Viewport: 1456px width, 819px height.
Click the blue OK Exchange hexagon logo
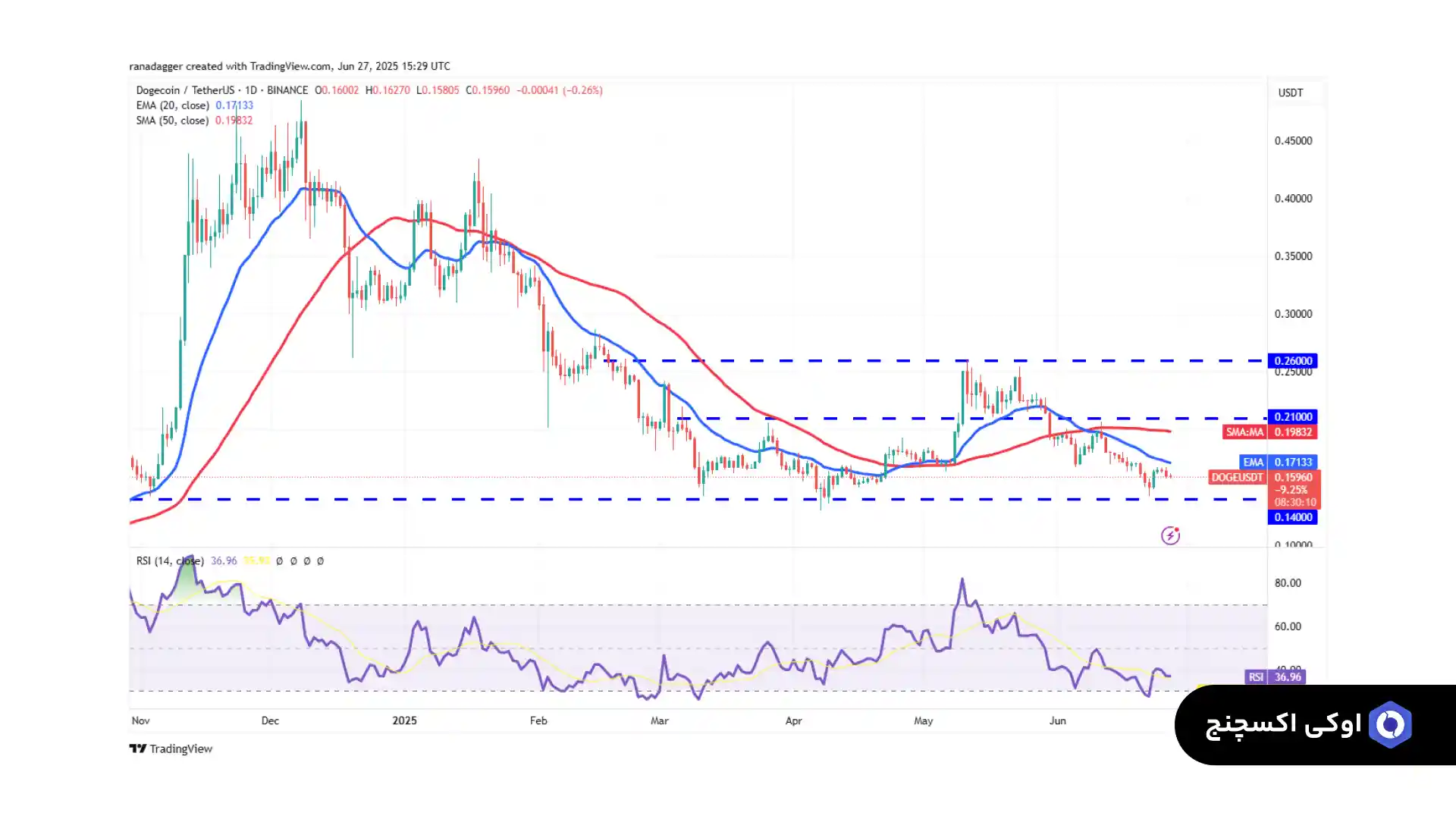coord(1389,725)
